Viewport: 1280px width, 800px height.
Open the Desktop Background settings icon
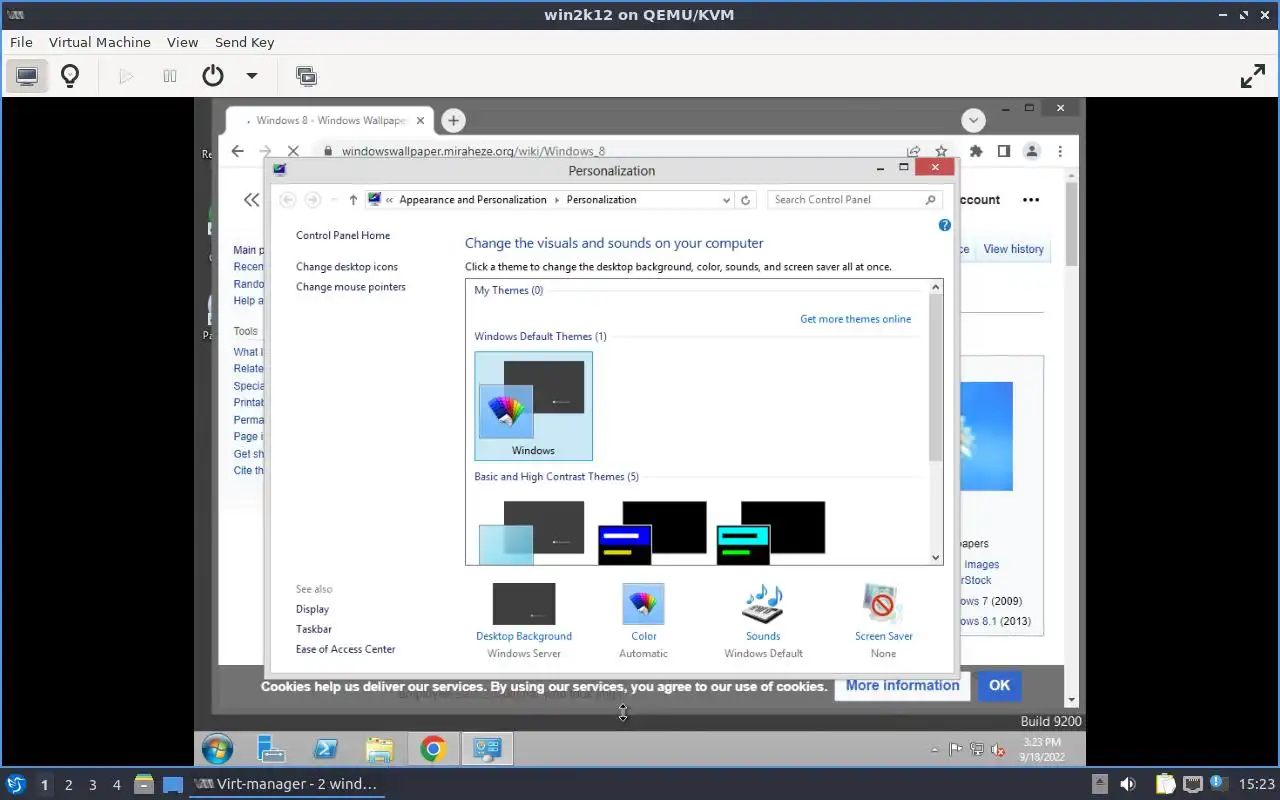pos(523,604)
